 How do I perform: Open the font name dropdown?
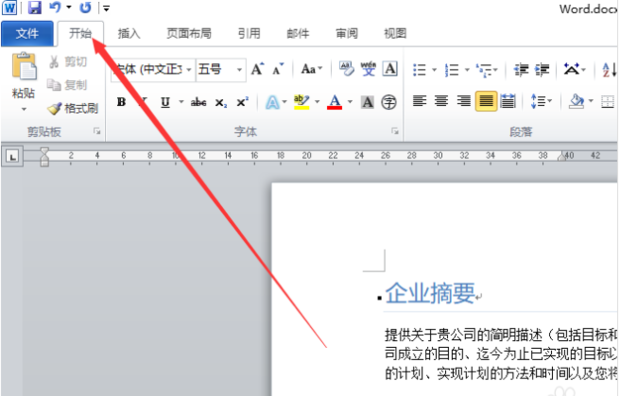[x=189, y=70]
